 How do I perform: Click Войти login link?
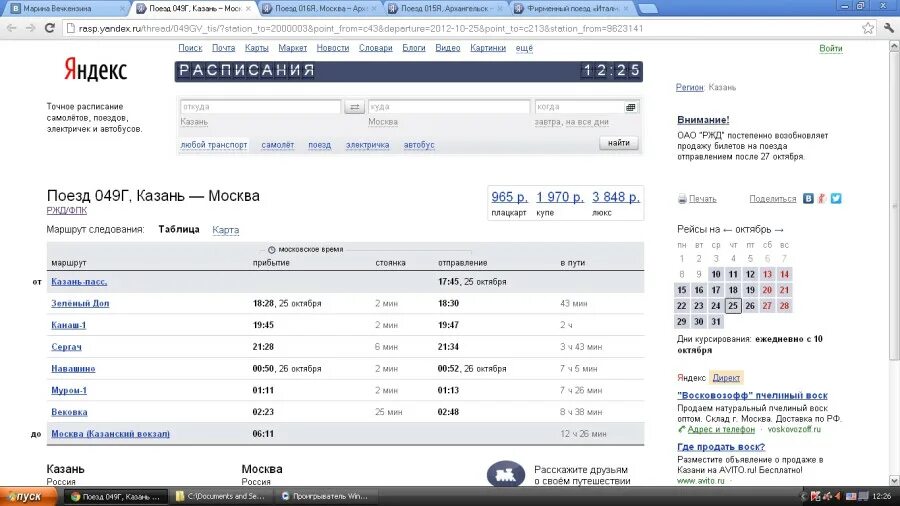[x=831, y=49]
